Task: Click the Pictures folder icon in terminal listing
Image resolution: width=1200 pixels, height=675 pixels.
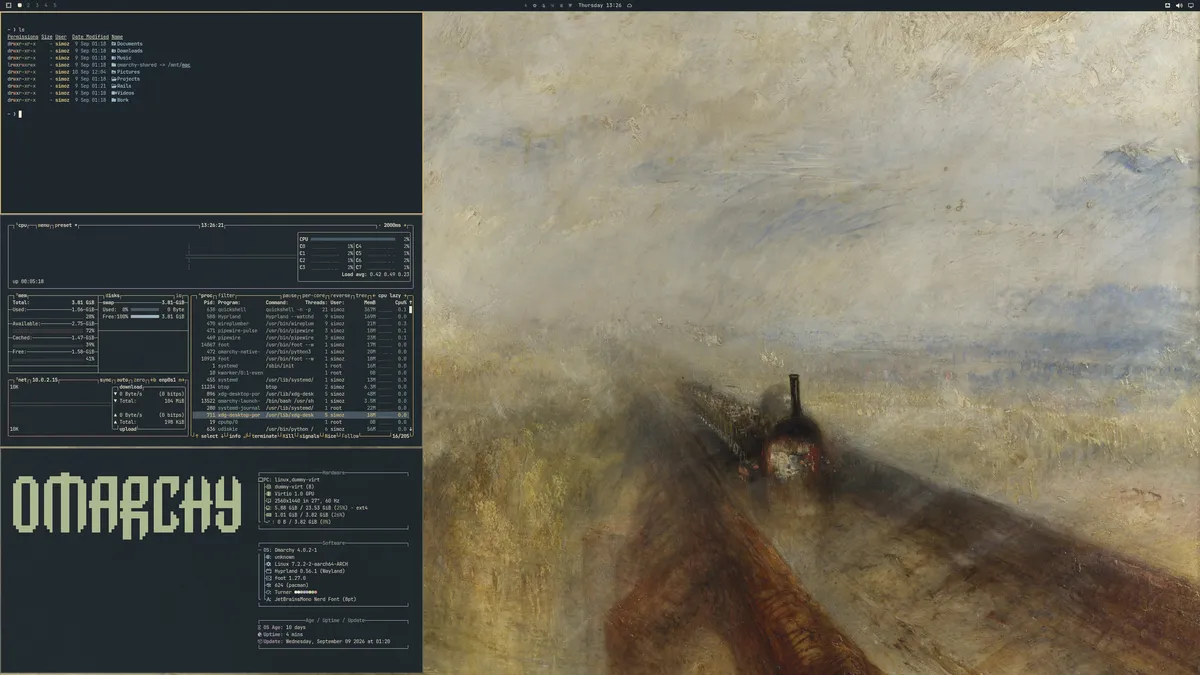Action: click(x=114, y=72)
